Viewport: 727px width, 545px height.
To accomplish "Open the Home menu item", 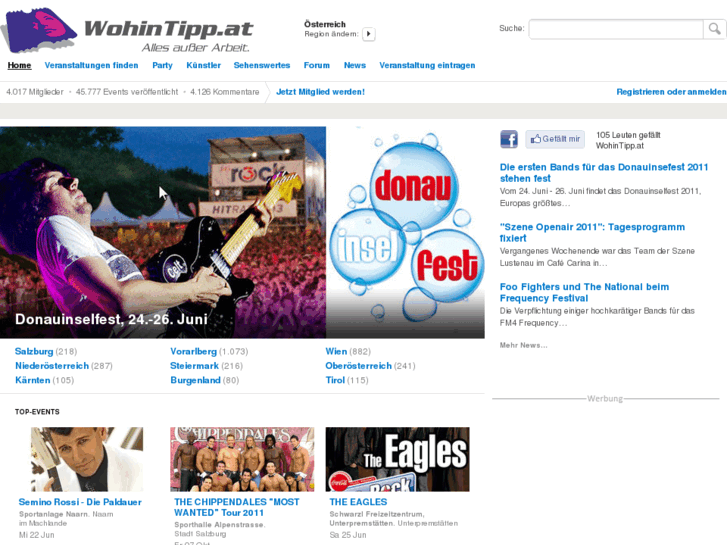I will point(19,65).
